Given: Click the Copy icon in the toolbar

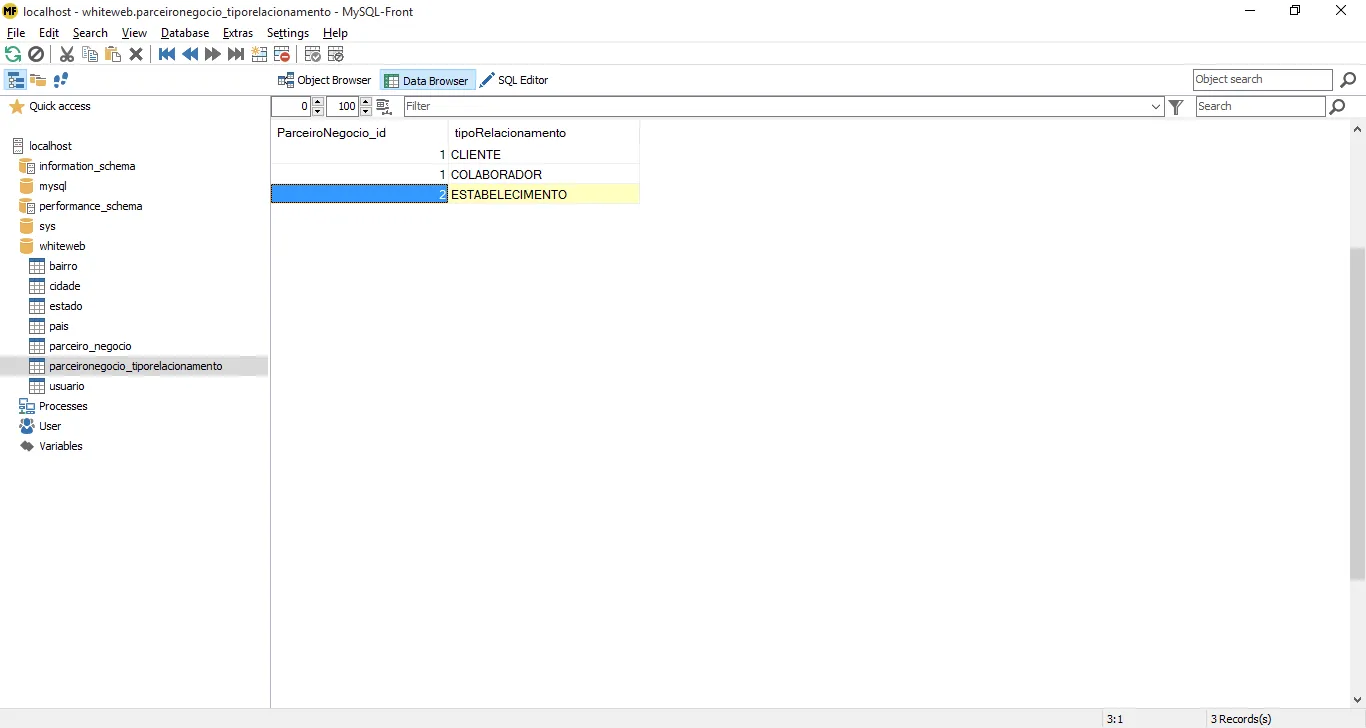Looking at the screenshot, I should pyautogui.click(x=90, y=54).
